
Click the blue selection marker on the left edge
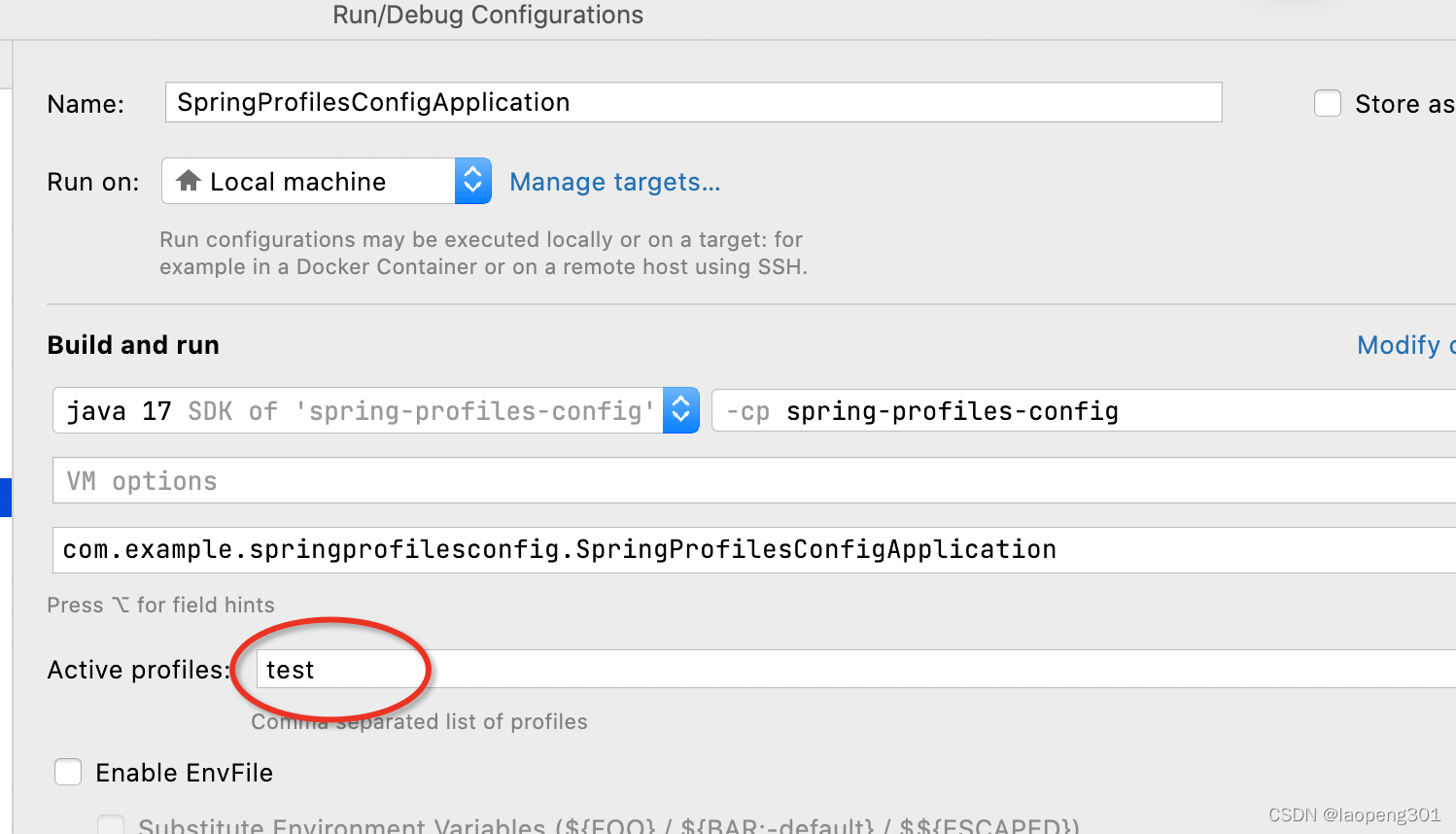[7, 497]
